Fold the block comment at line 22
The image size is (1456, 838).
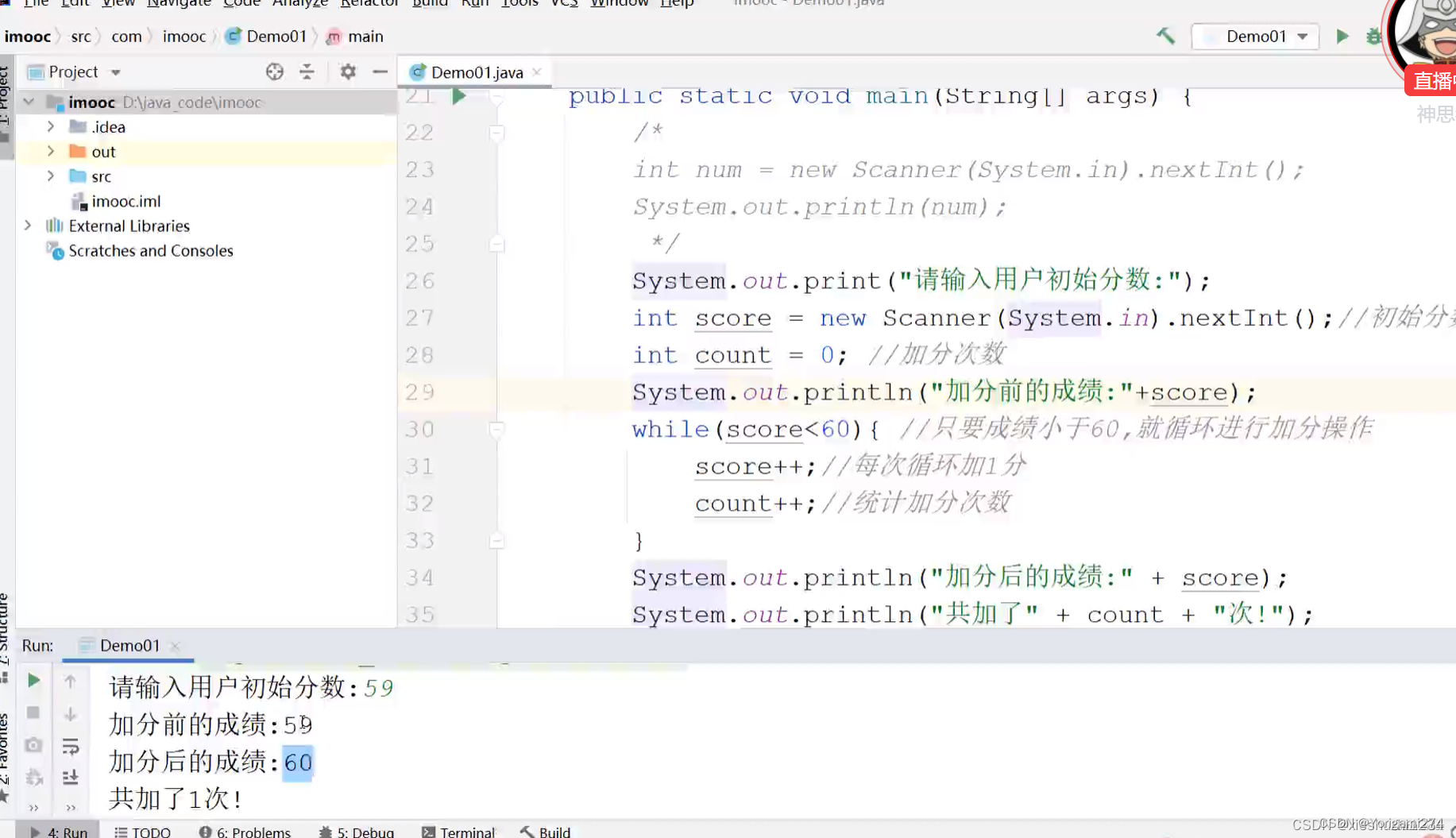click(x=496, y=133)
